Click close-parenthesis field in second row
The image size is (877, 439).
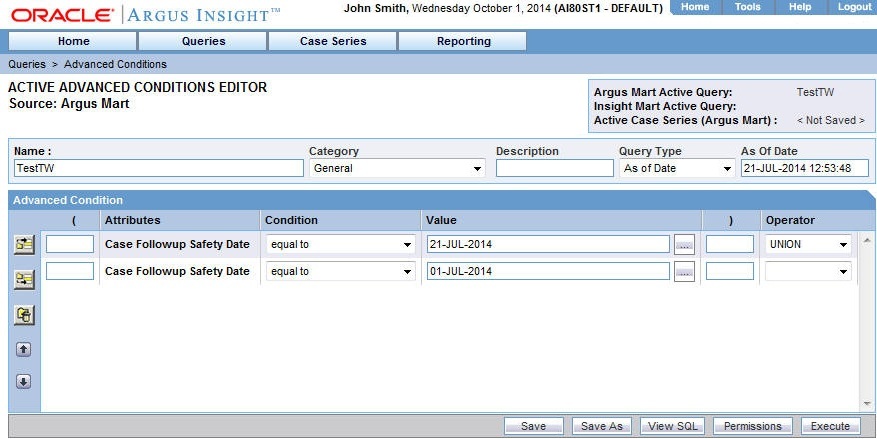click(730, 271)
